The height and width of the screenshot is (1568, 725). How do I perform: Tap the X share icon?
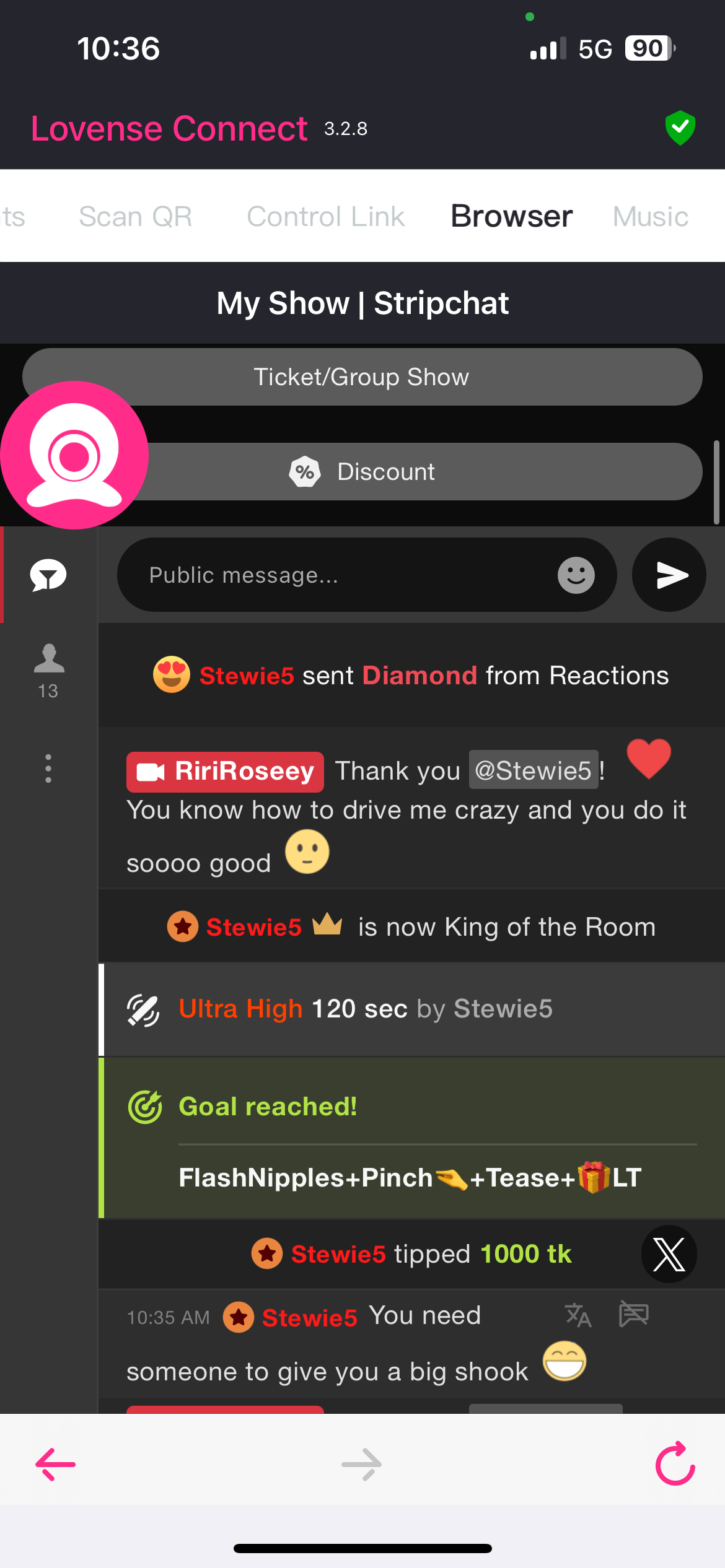pos(669,1254)
